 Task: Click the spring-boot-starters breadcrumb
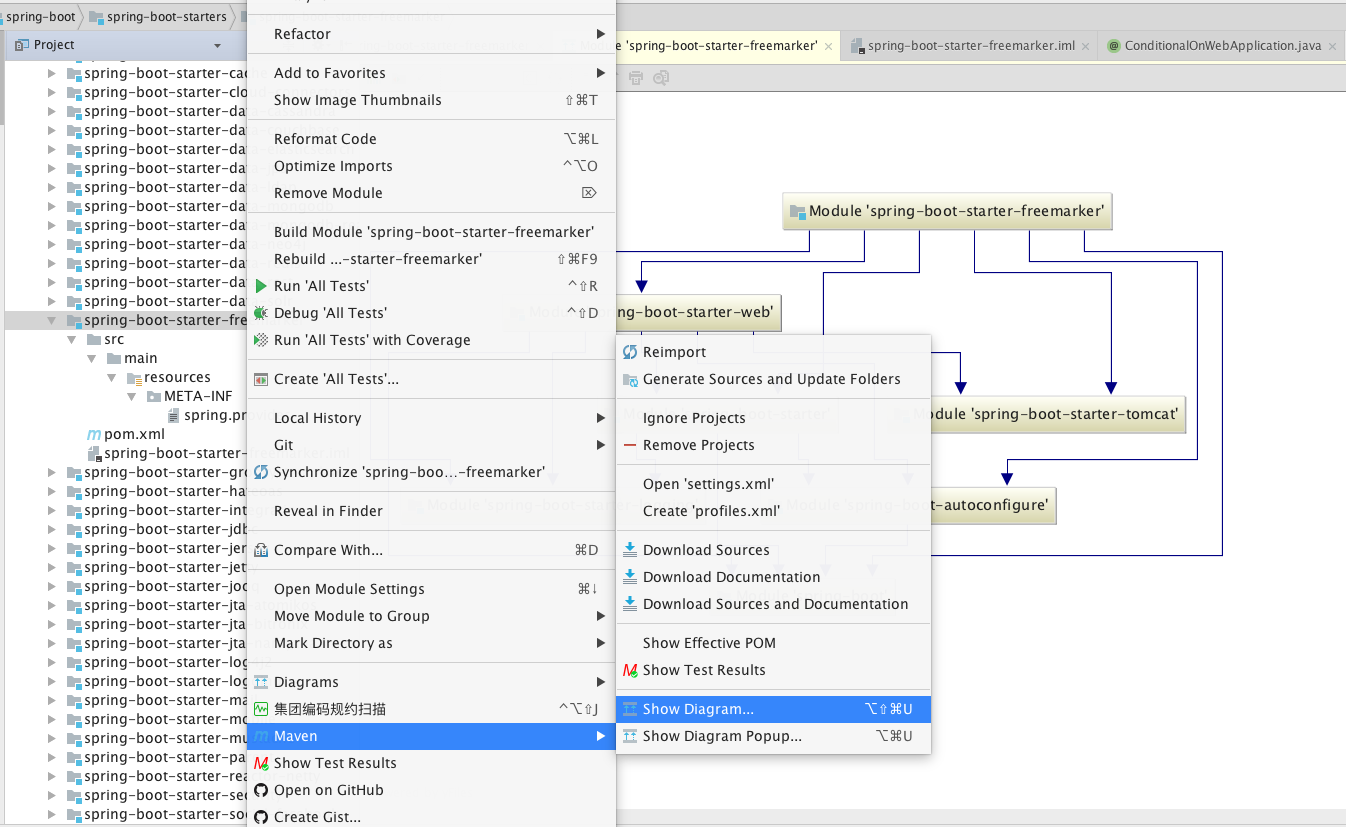[x=157, y=17]
